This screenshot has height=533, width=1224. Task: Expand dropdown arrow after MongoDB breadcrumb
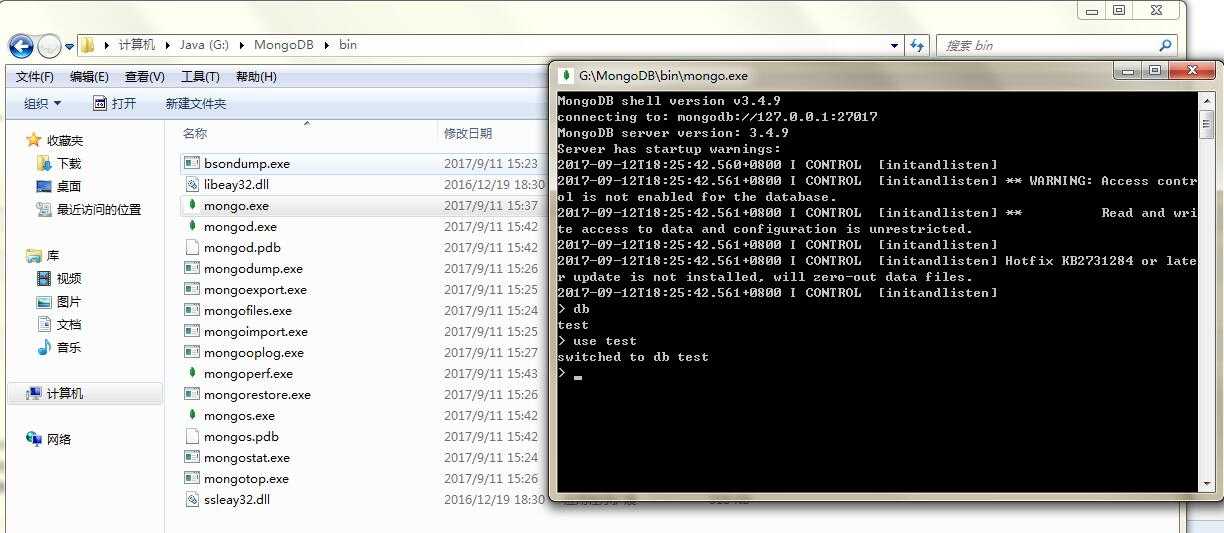pos(327,45)
